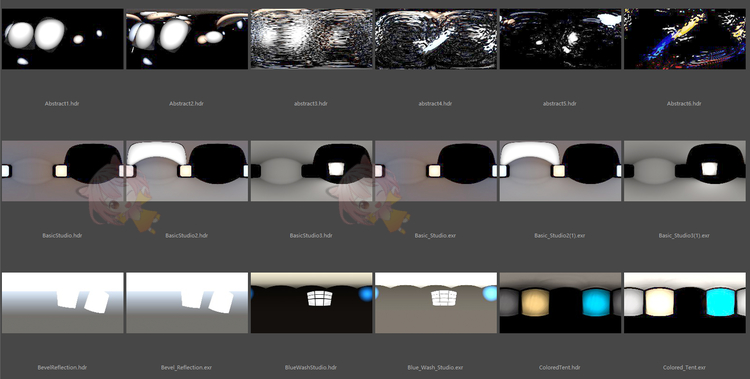Select the BasicStudio2.hdr thumbnail

(187, 171)
